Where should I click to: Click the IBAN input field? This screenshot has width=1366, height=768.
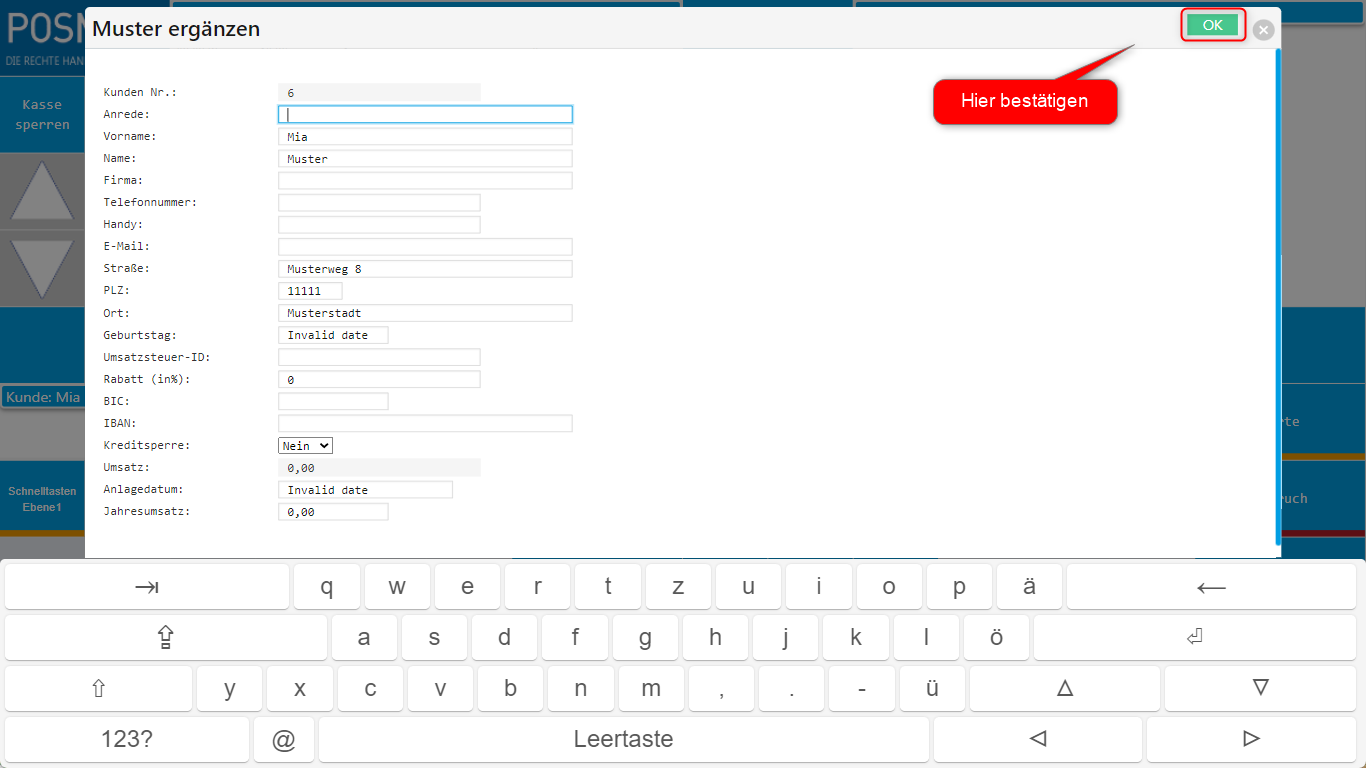[425, 424]
